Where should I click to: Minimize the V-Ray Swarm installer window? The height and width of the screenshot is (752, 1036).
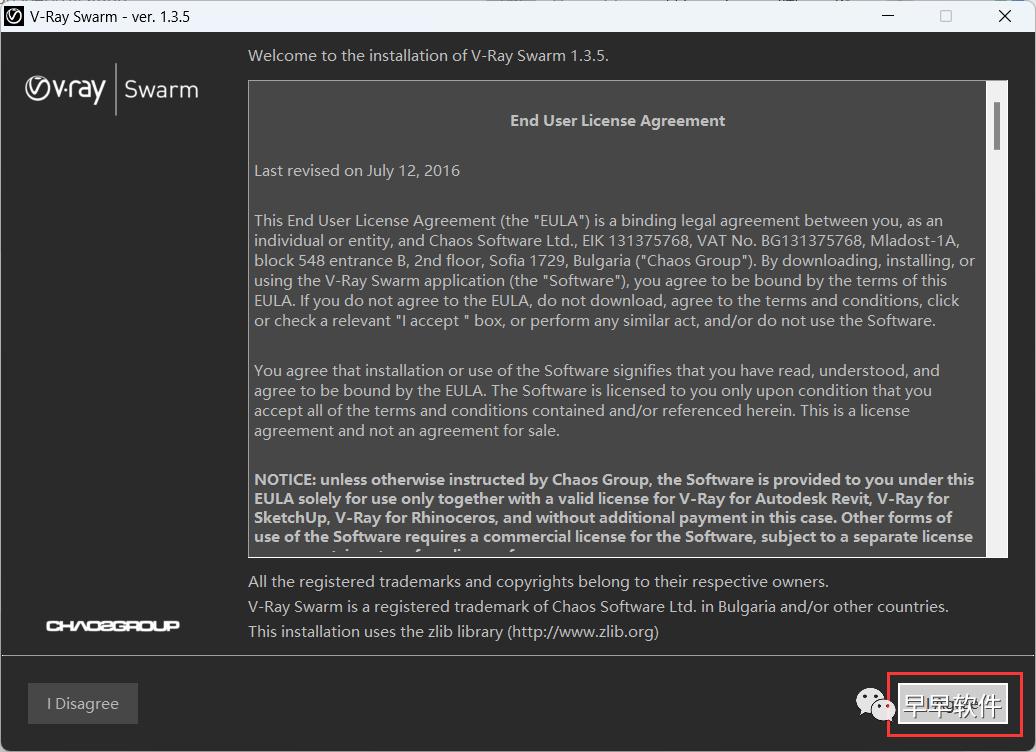point(888,16)
